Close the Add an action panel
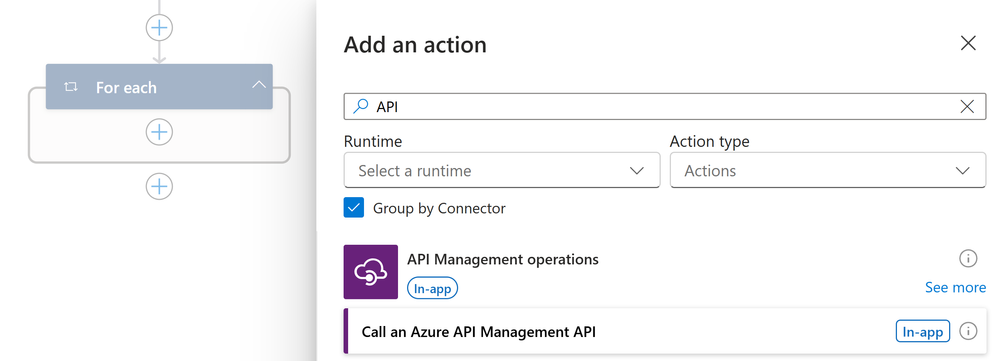999x361 pixels. pyautogui.click(x=968, y=43)
